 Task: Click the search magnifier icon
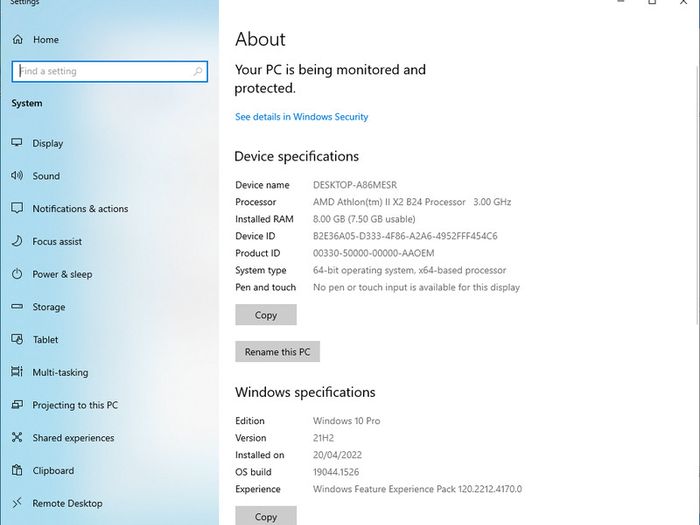[x=197, y=71]
